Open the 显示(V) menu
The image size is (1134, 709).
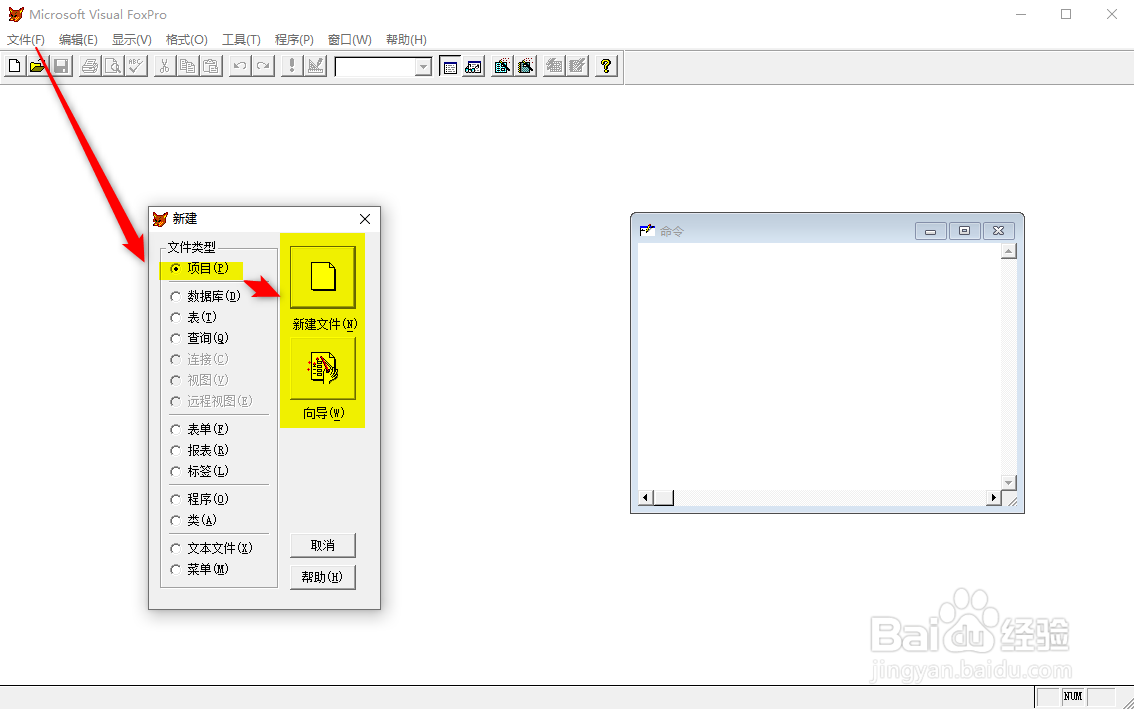point(132,40)
